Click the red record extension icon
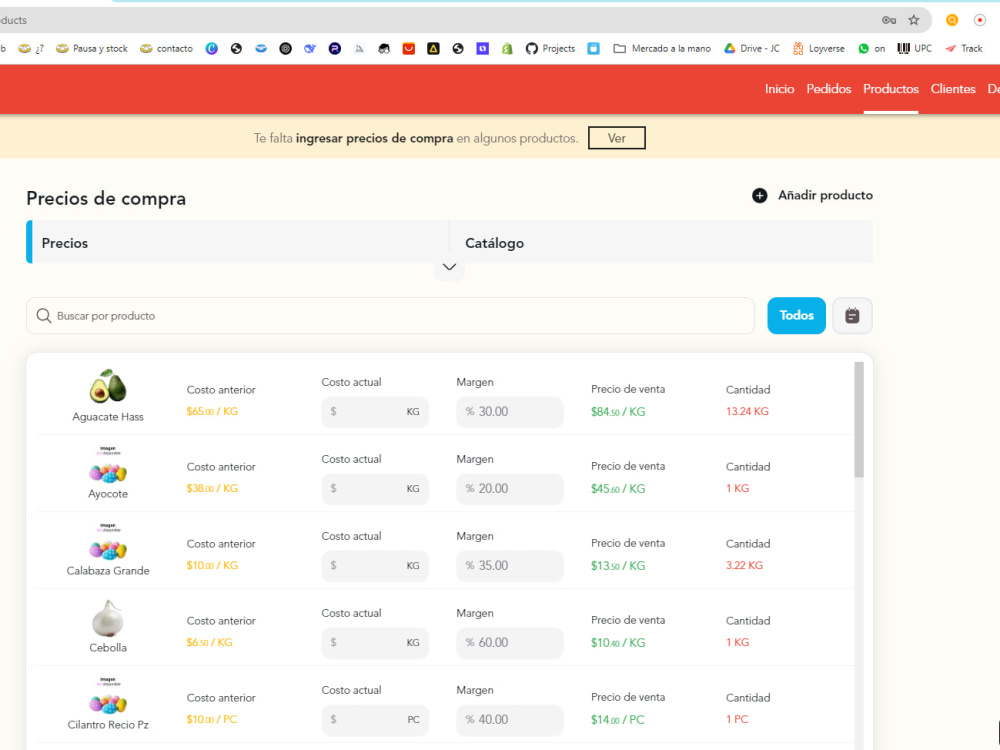The width and height of the screenshot is (1000, 750). [980, 20]
